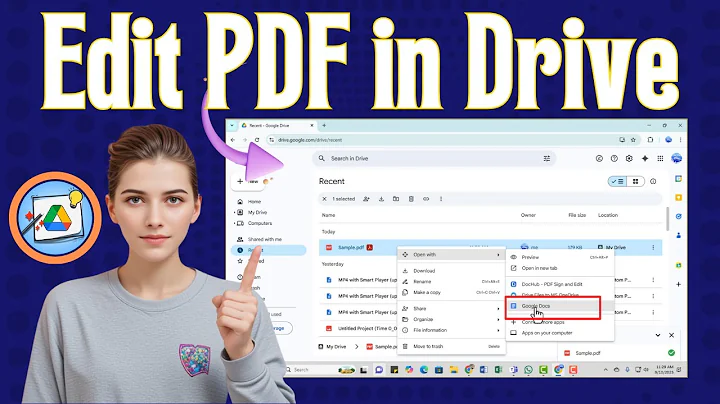The width and height of the screenshot is (720, 404).
Task: Open Keep in the side panel
Action: coord(678,197)
